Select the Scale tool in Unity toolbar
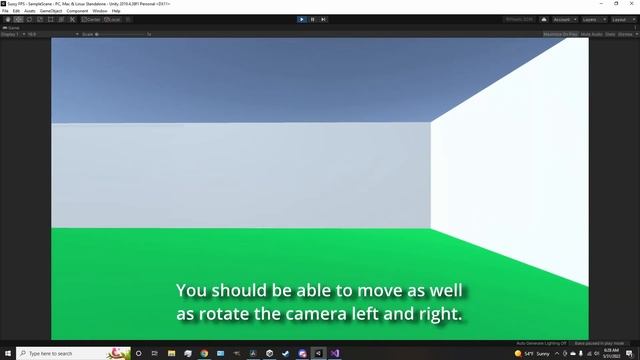 pos(40,20)
